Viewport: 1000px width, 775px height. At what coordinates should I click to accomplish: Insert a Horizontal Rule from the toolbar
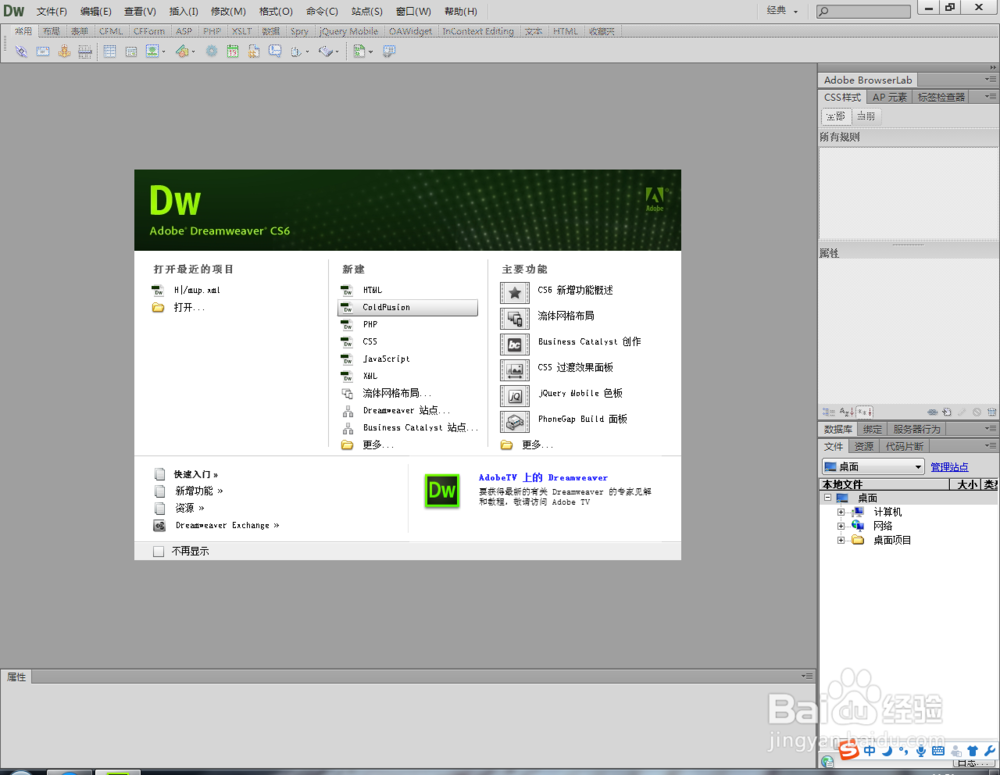[85, 52]
